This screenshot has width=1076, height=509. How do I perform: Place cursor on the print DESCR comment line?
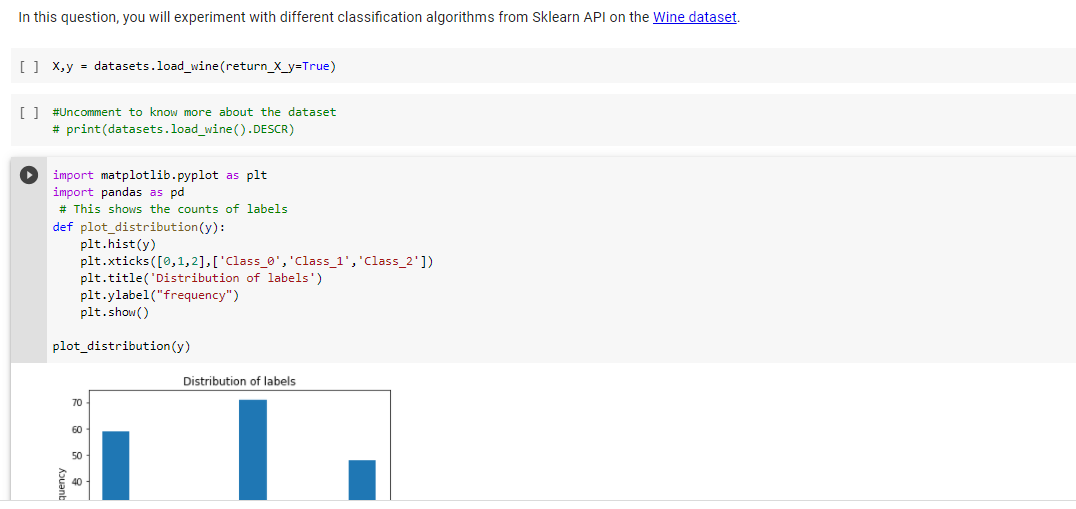click(x=173, y=129)
